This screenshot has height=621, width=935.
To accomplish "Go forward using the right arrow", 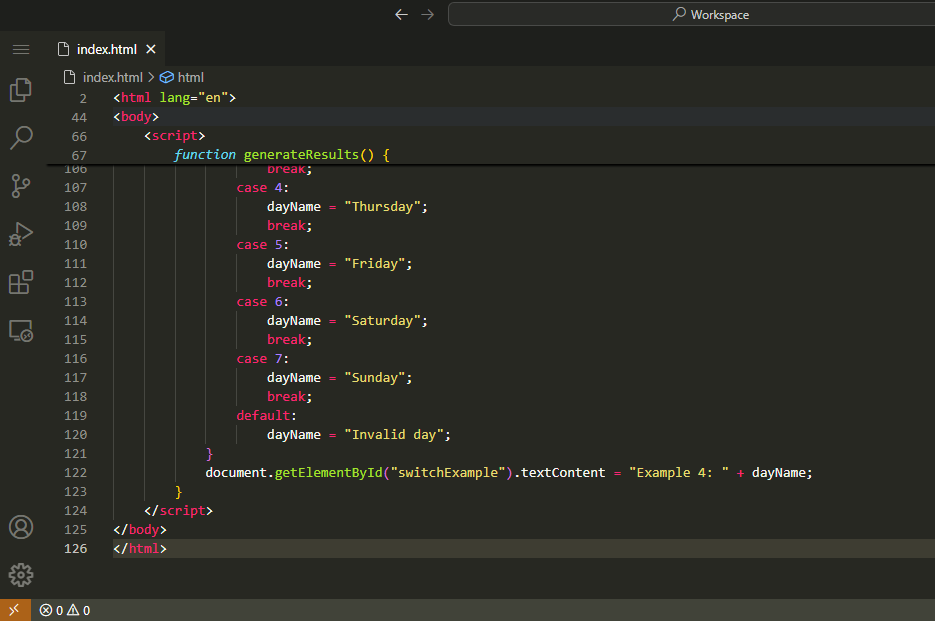I will (428, 15).
